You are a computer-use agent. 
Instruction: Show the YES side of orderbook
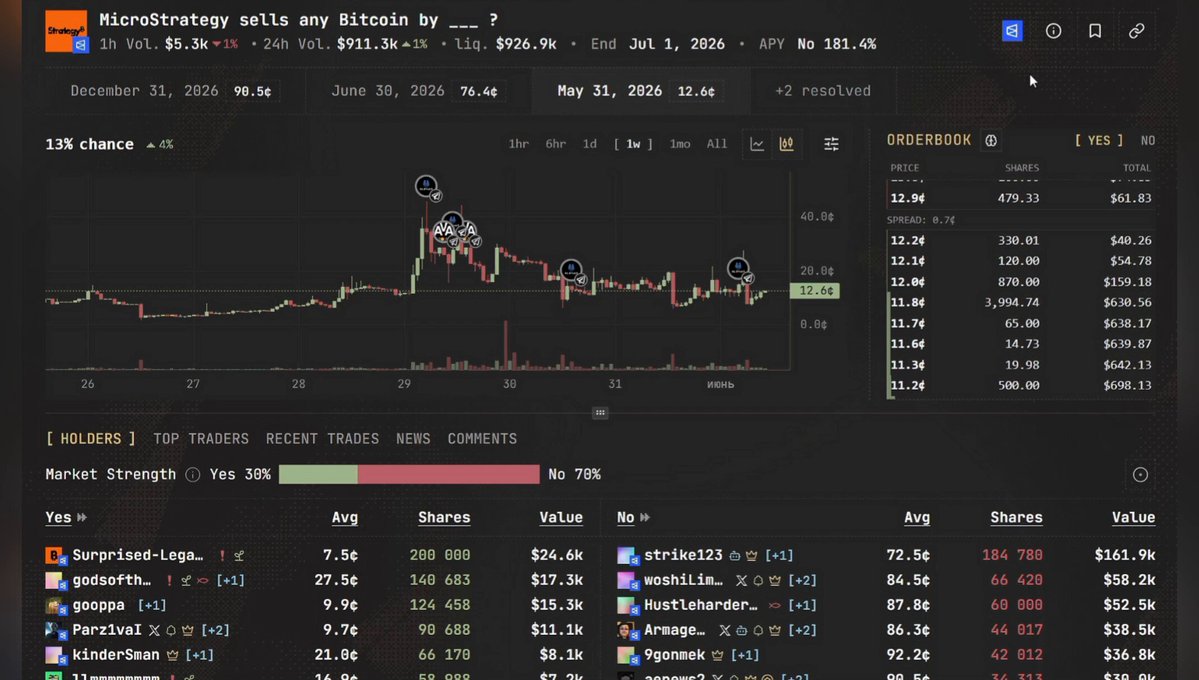tap(1099, 141)
